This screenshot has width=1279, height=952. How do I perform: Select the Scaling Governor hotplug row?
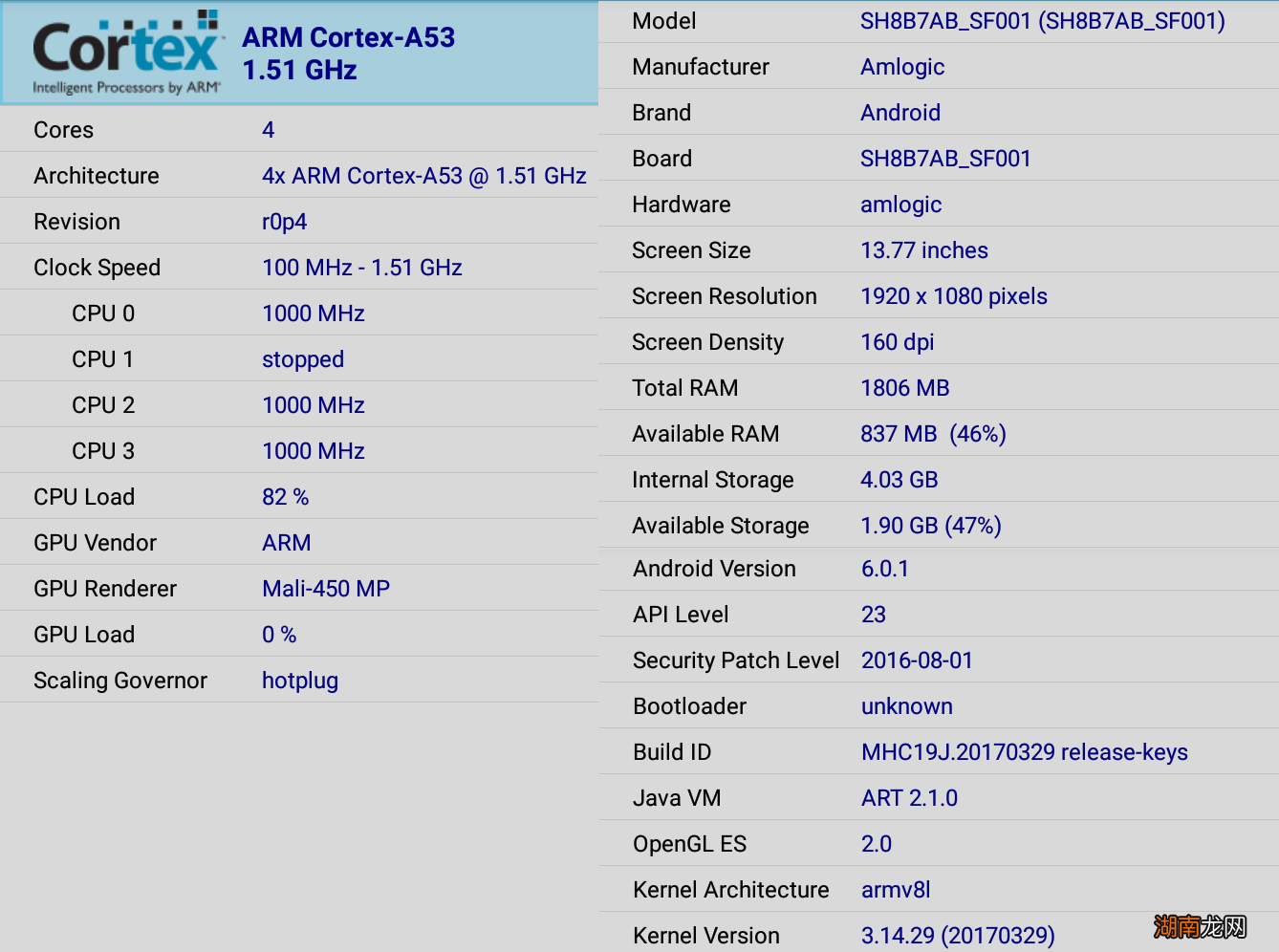point(299,681)
